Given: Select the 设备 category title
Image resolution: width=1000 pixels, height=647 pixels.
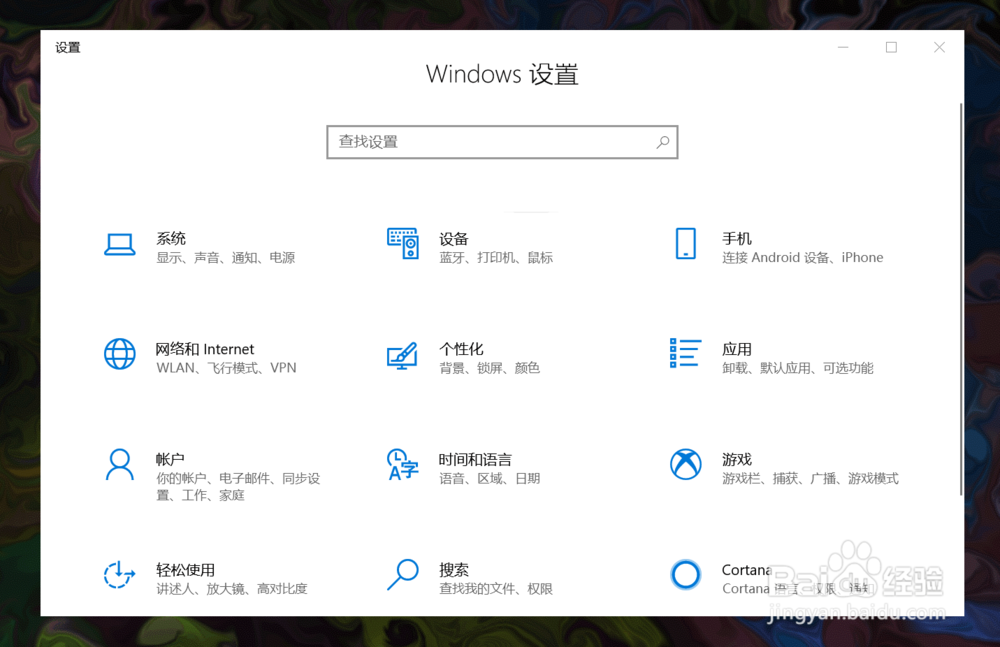Looking at the screenshot, I should pos(453,239).
